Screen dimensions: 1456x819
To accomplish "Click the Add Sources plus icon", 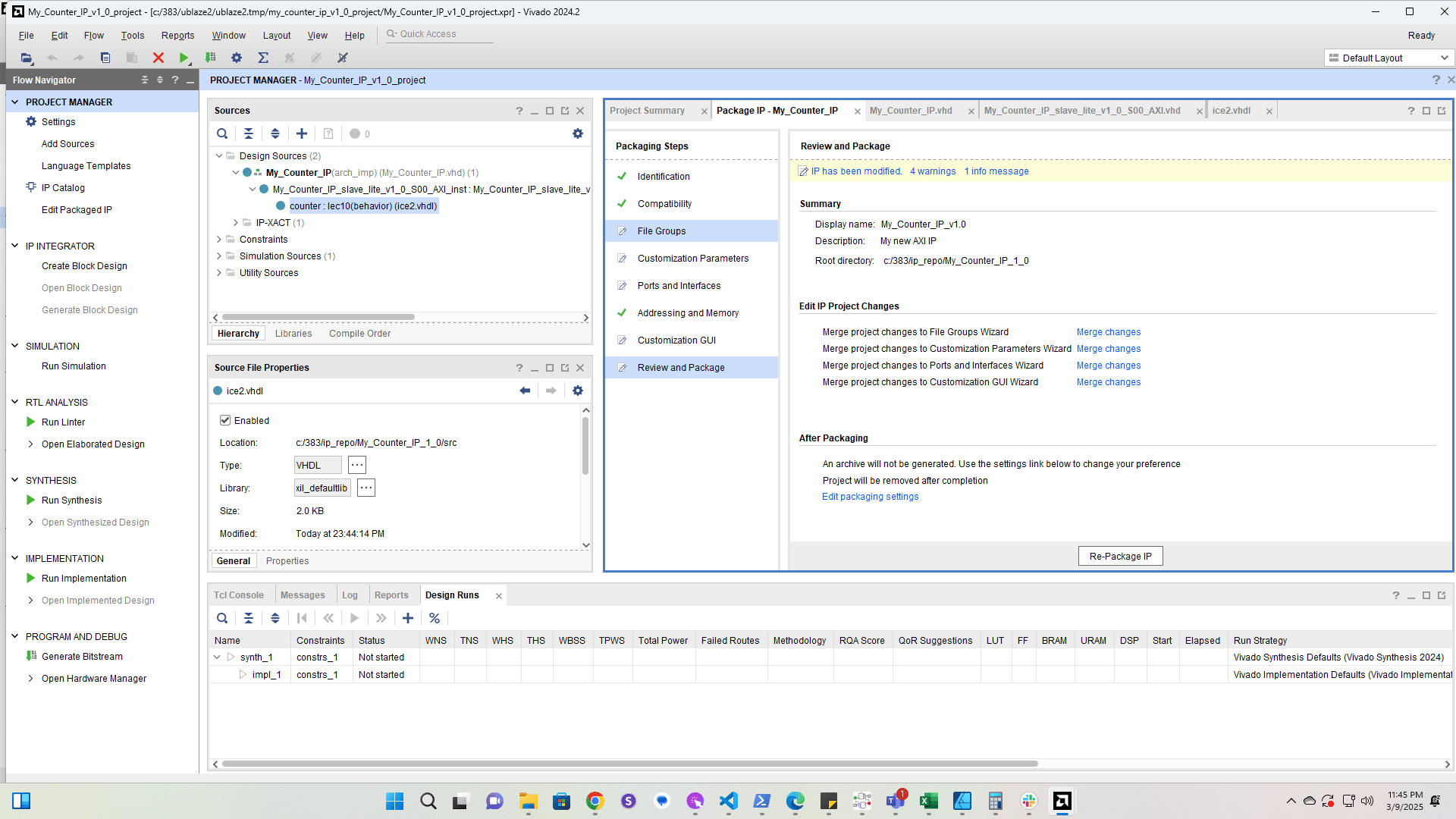I will pyautogui.click(x=301, y=133).
